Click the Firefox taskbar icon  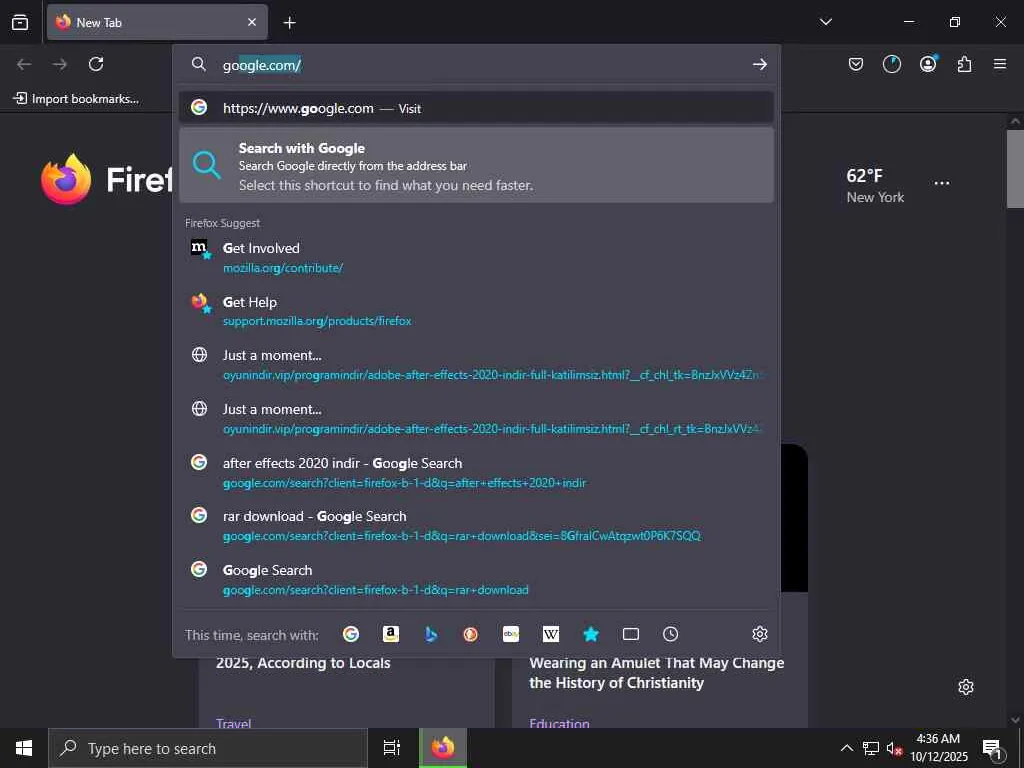[x=443, y=748]
